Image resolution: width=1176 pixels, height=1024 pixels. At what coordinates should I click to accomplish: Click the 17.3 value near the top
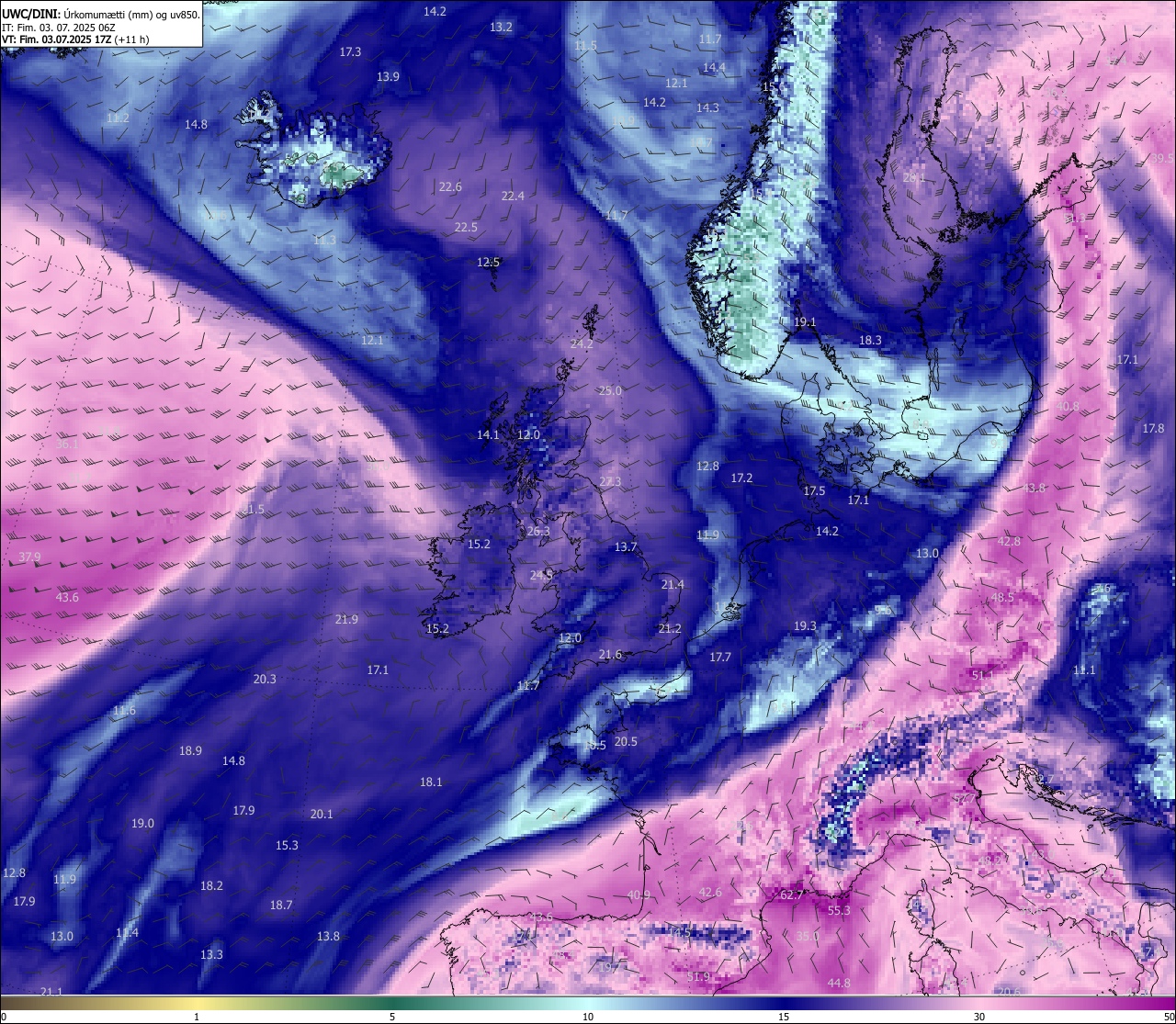(350, 52)
